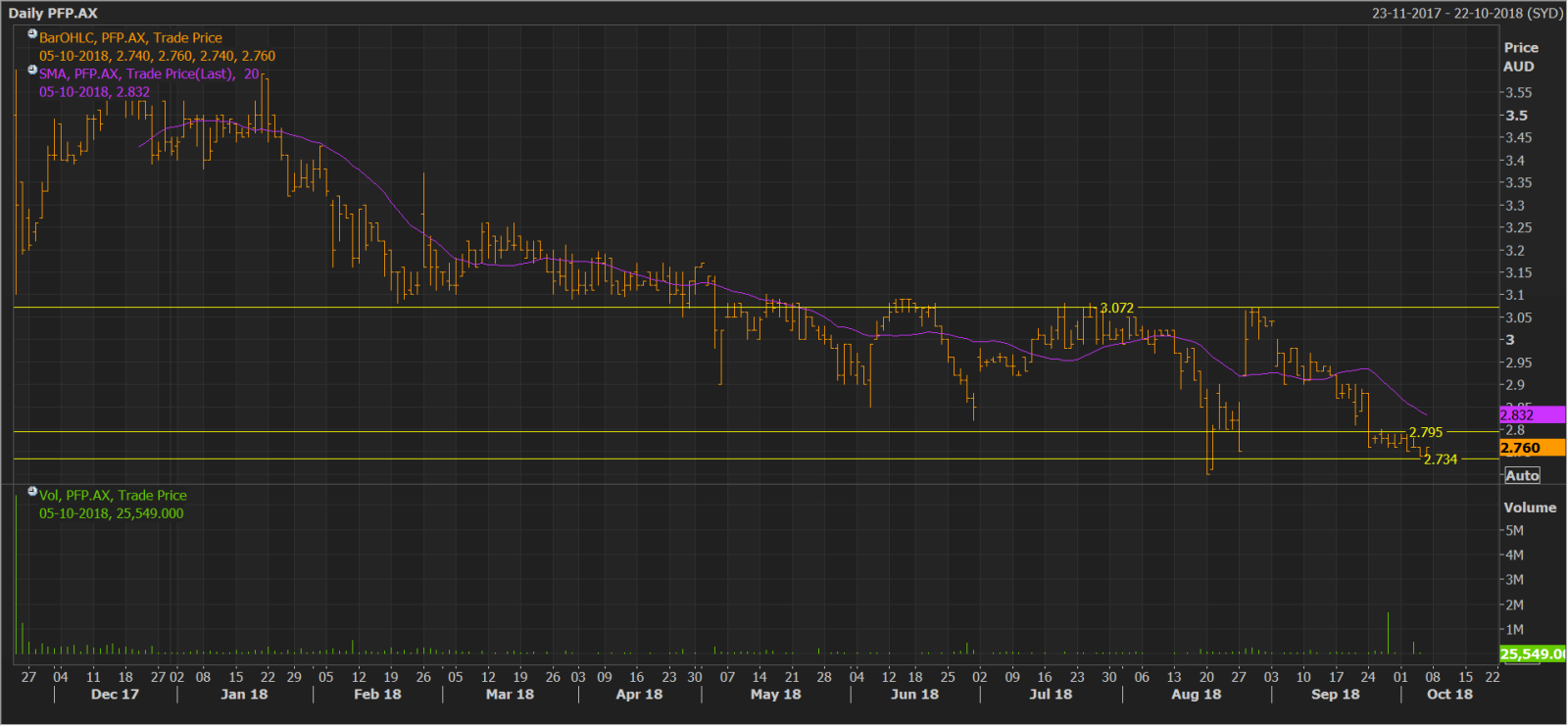Click the 'Mar 18' month label
The width and height of the screenshot is (1568, 726).
click(510, 694)
